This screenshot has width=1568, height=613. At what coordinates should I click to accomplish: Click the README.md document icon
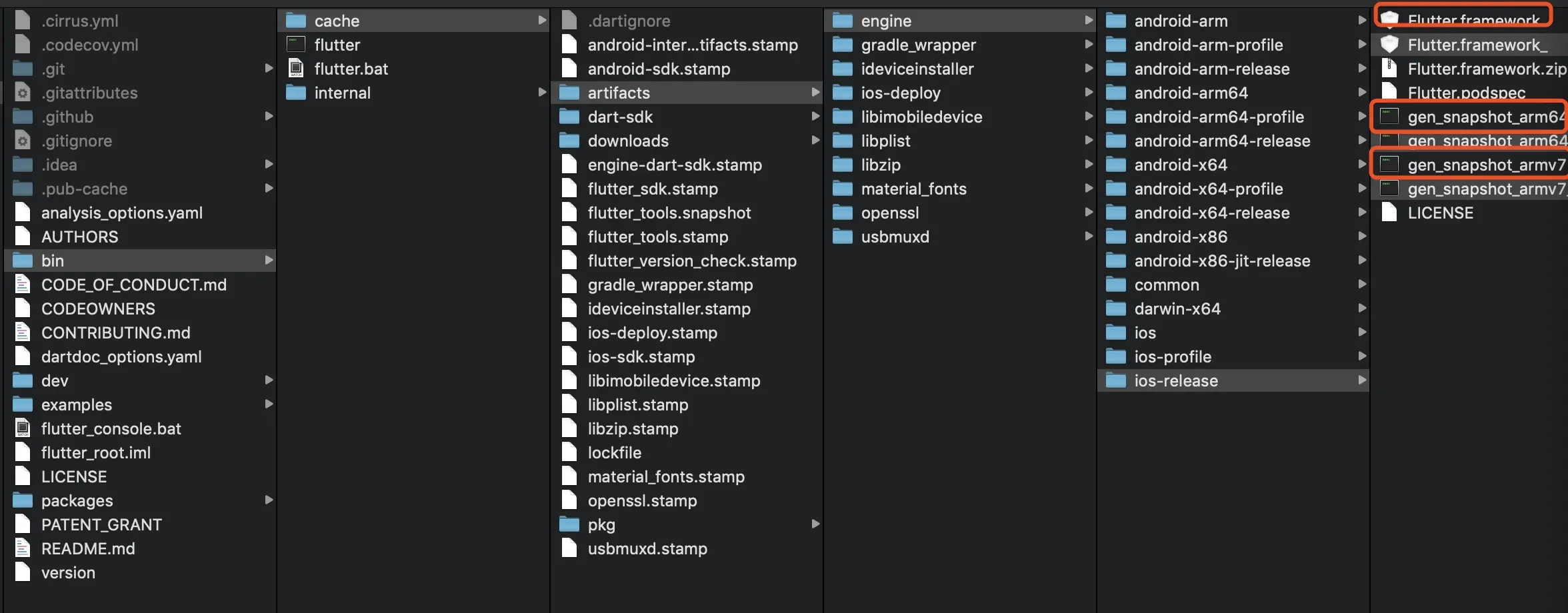click(x=23, y=548)
